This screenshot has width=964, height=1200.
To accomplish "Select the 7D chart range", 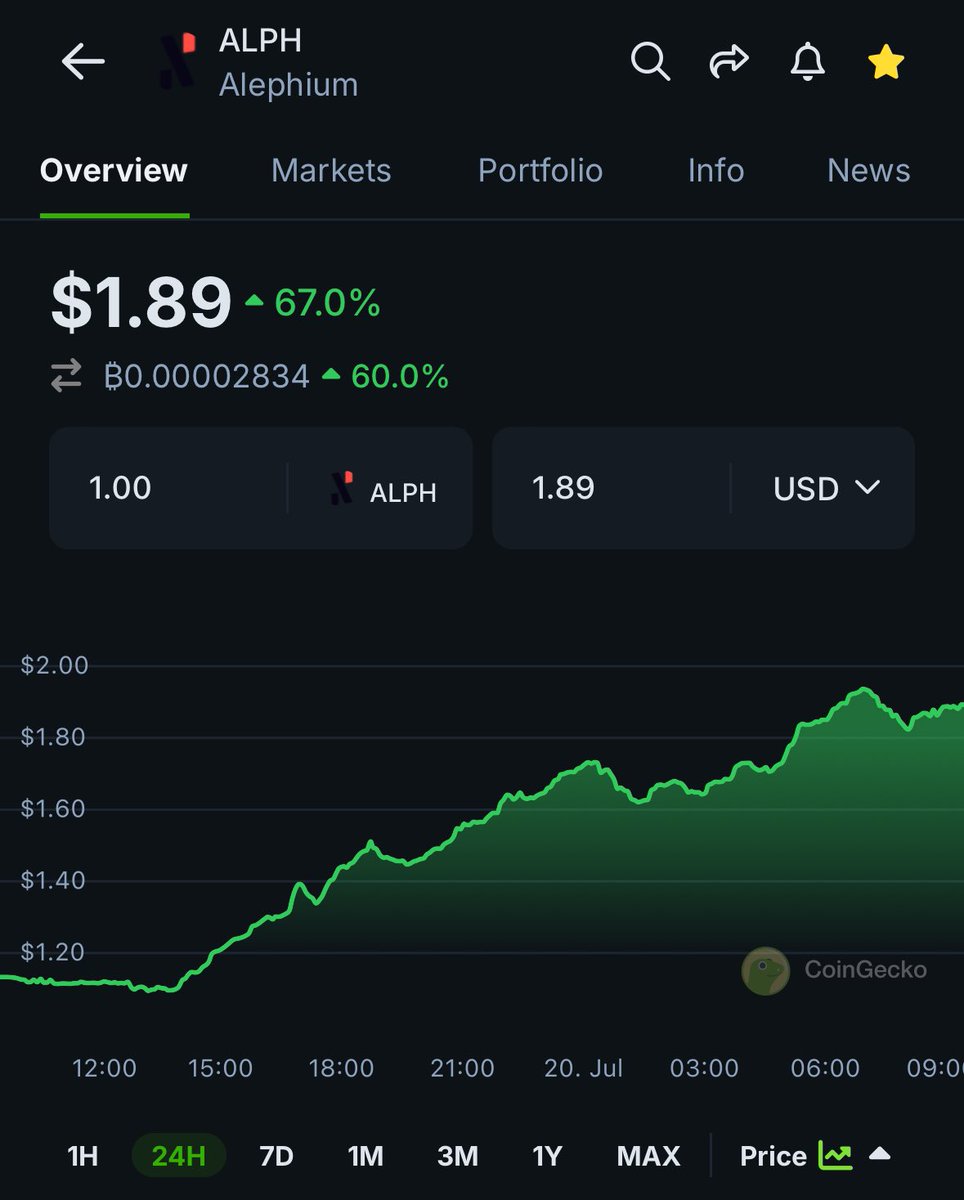I will click(x=276, y=1156).
